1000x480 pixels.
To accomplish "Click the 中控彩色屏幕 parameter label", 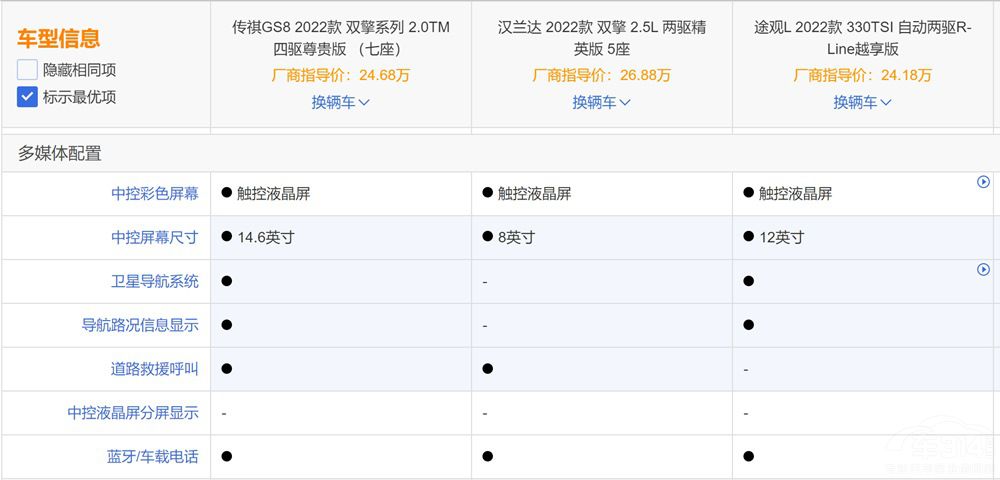I will (155, 194).
